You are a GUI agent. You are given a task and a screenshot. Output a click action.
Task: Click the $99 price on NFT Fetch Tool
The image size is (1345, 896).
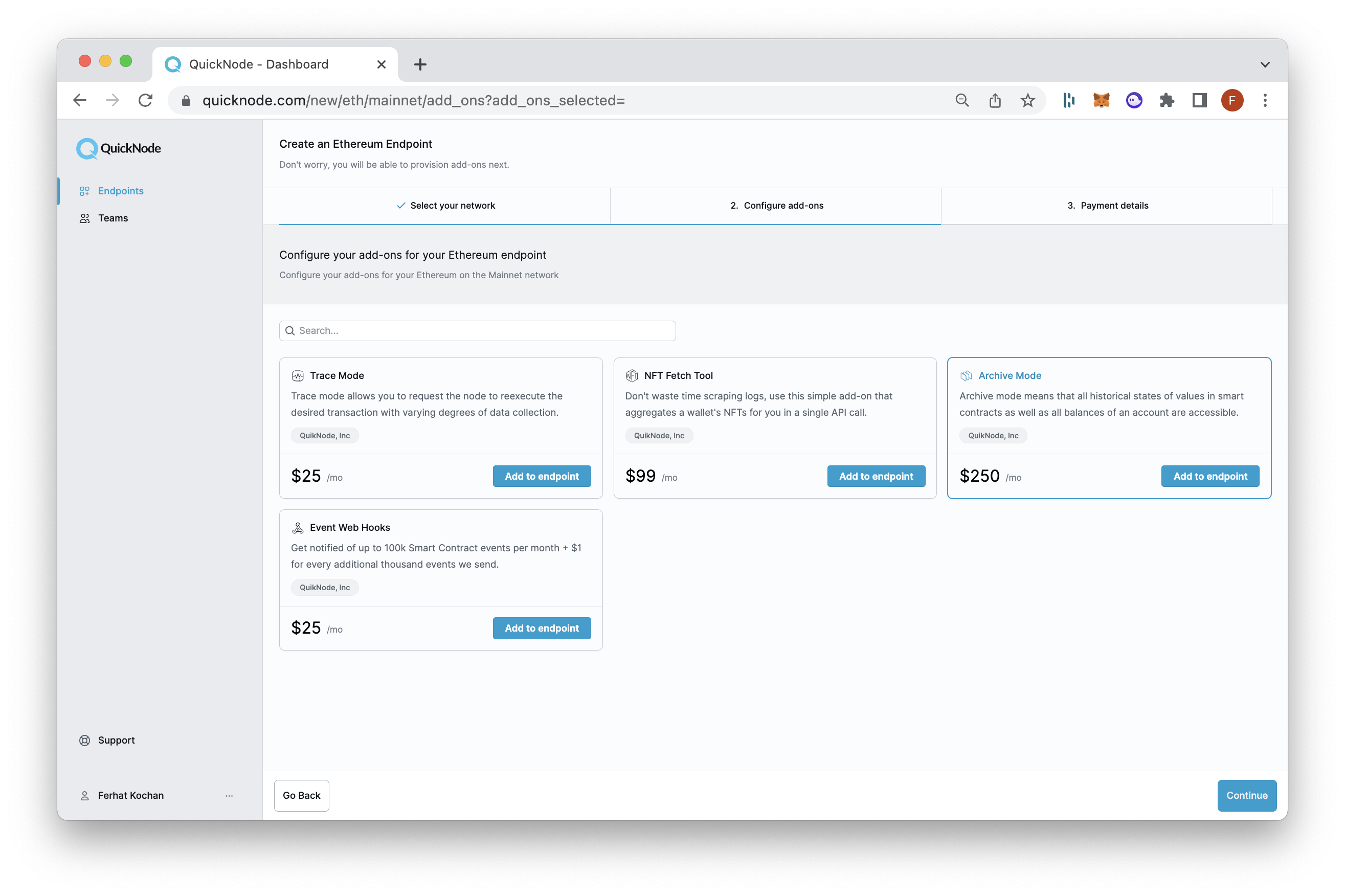[640, 476]
